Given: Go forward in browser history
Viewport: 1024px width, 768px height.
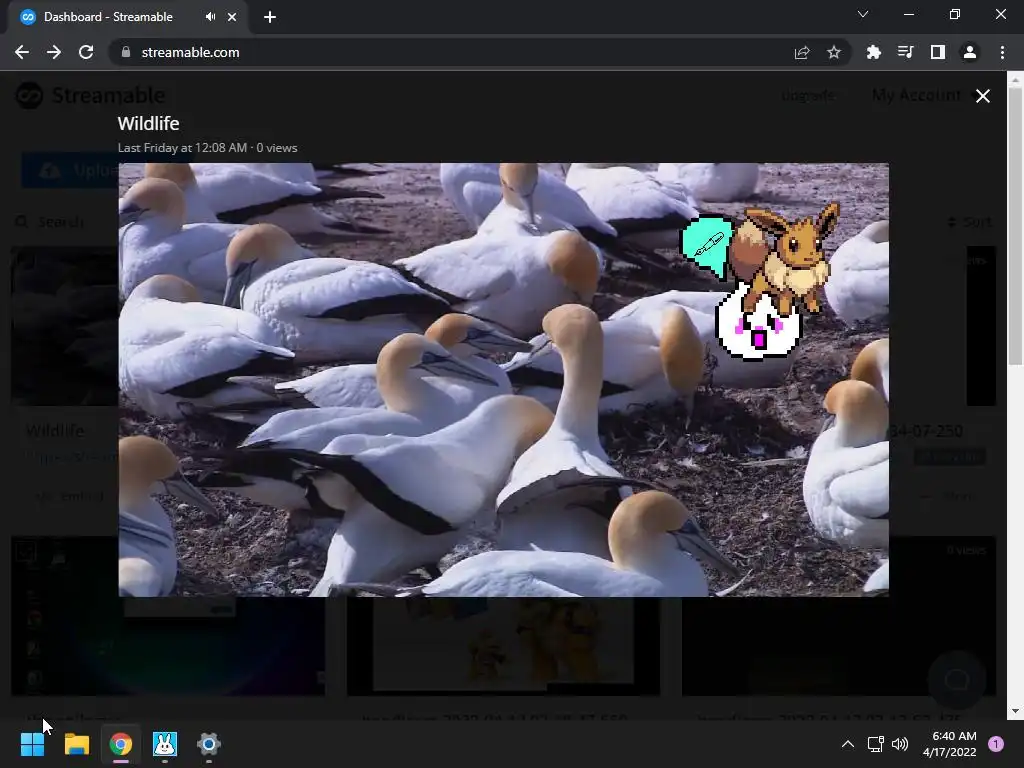Looking at the screenshot, I should click(54, 52).
